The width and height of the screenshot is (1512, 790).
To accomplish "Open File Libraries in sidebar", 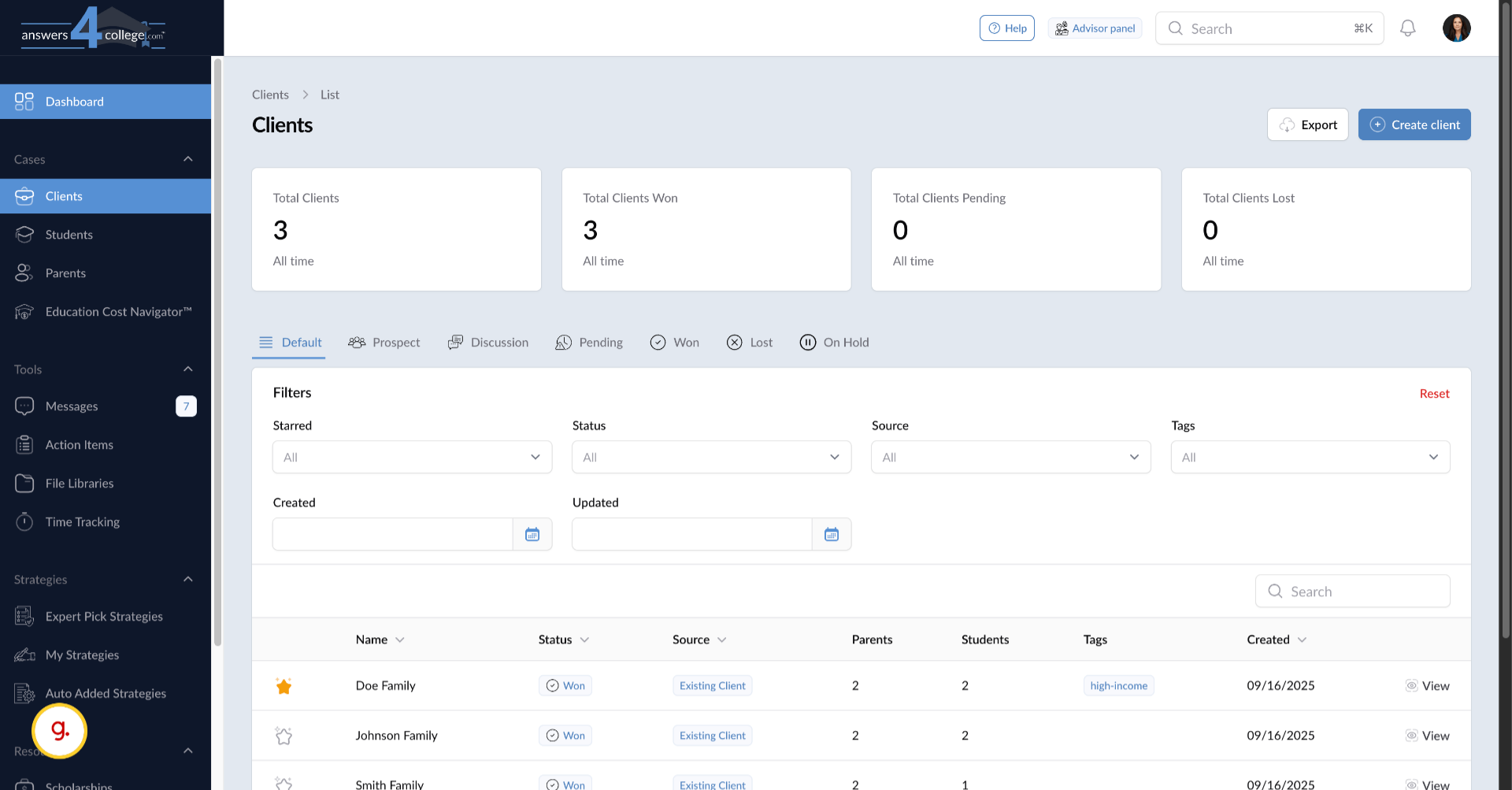I will [79, 484].
